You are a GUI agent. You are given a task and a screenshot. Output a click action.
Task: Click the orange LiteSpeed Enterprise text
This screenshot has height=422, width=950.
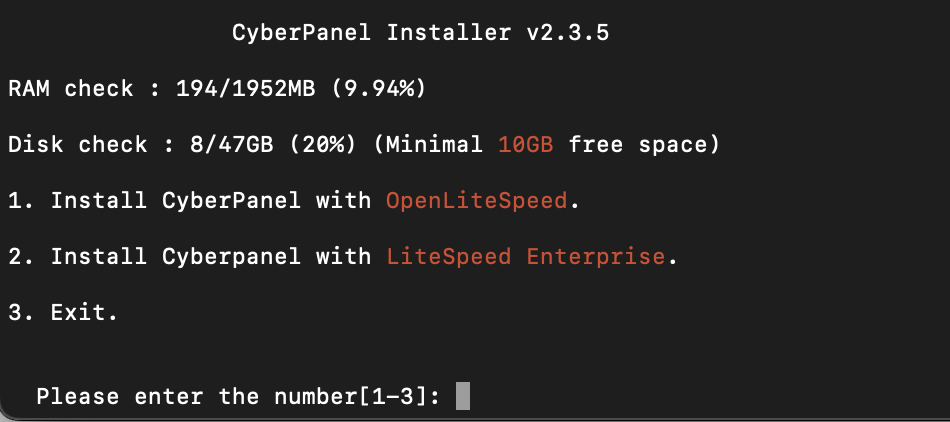pyautogui.click(x=526, y=257)
